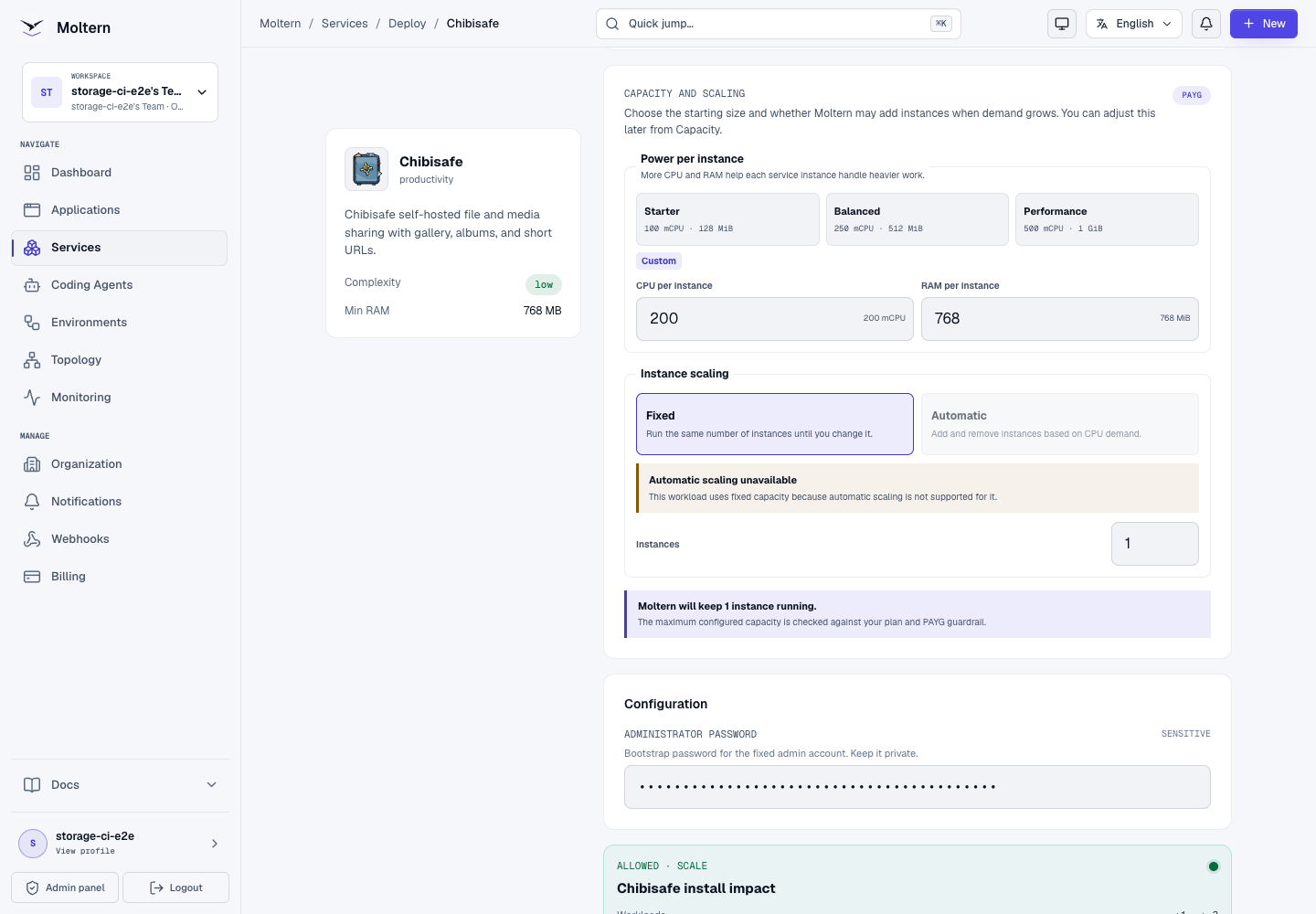1316x914 pixels.
Task: Choose the Starter power preset
Action: click(727, 219)
